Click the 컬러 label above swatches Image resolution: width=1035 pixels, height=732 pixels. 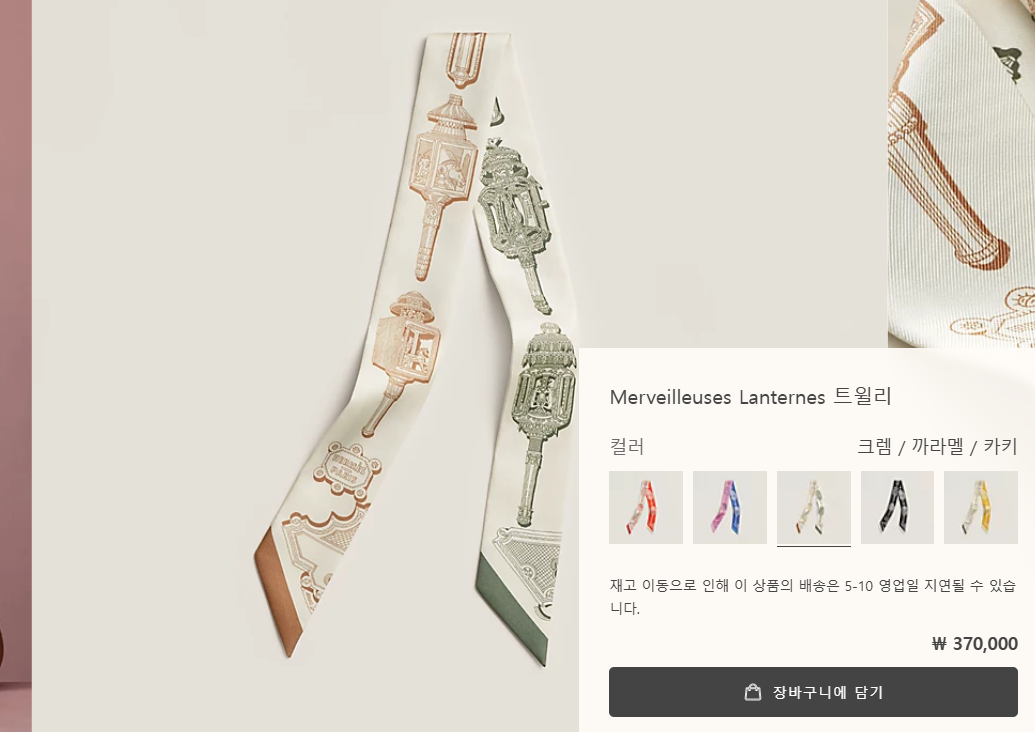tap(626, 447)
